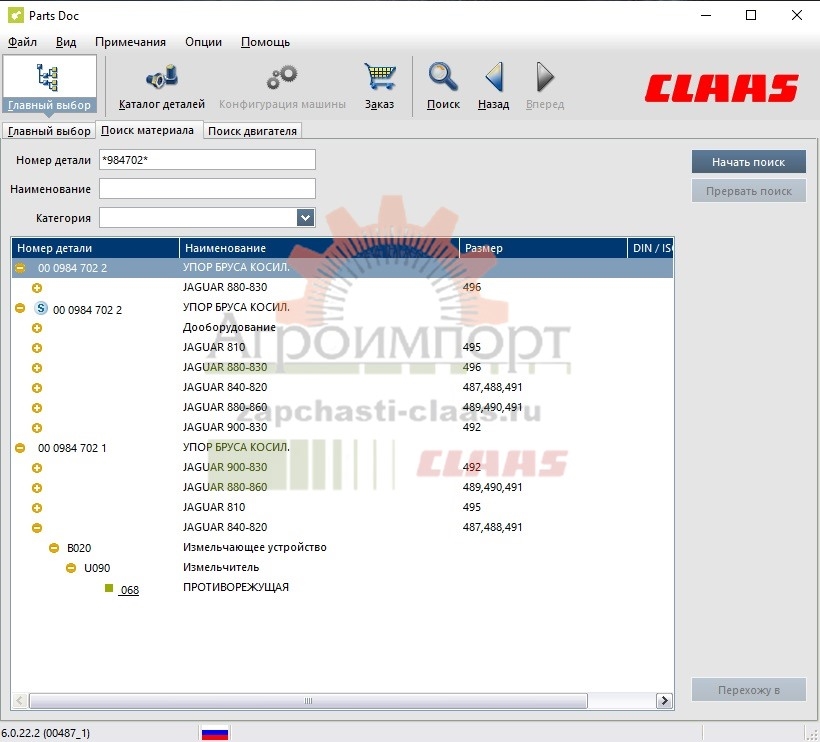
Task: Click the S supersession icon beside 00 0984 702 2
Action: pos(41,309)
